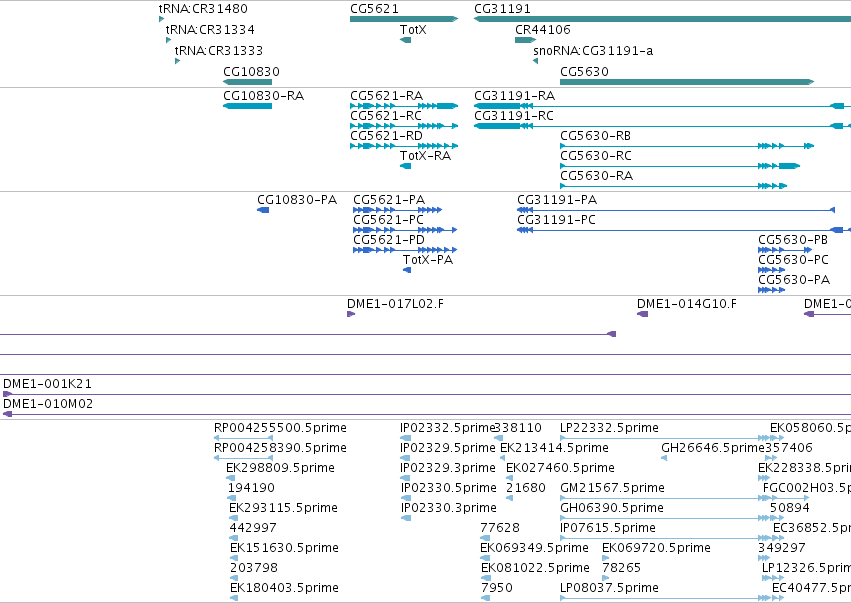Select the CG5621-PD protein label
851x603 pixels.
coord(389,240)
